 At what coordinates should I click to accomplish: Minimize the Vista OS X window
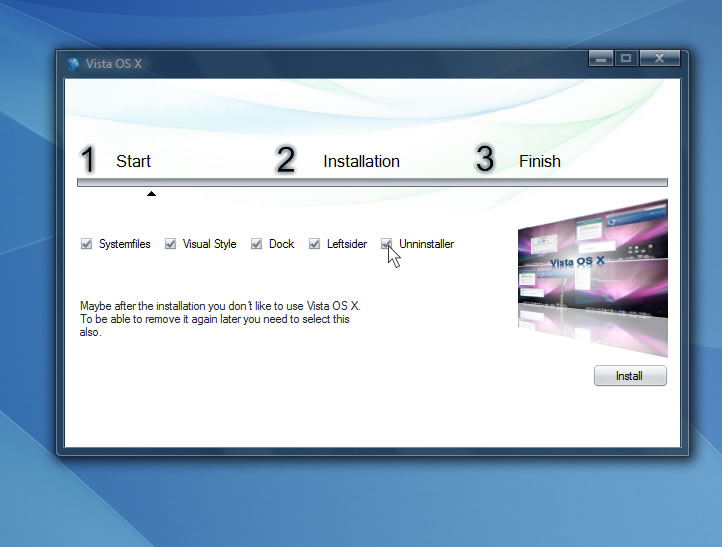point(600,58)
